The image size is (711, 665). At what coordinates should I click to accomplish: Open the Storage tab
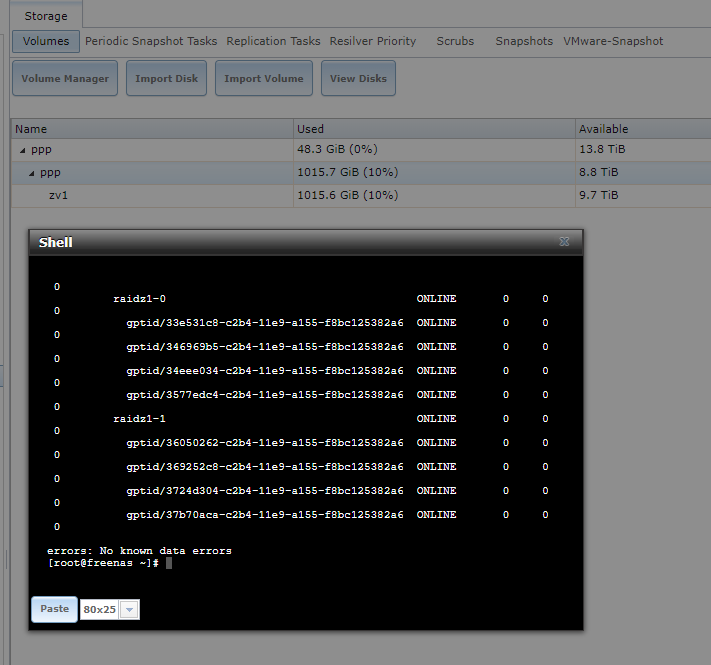pos(46,16)
